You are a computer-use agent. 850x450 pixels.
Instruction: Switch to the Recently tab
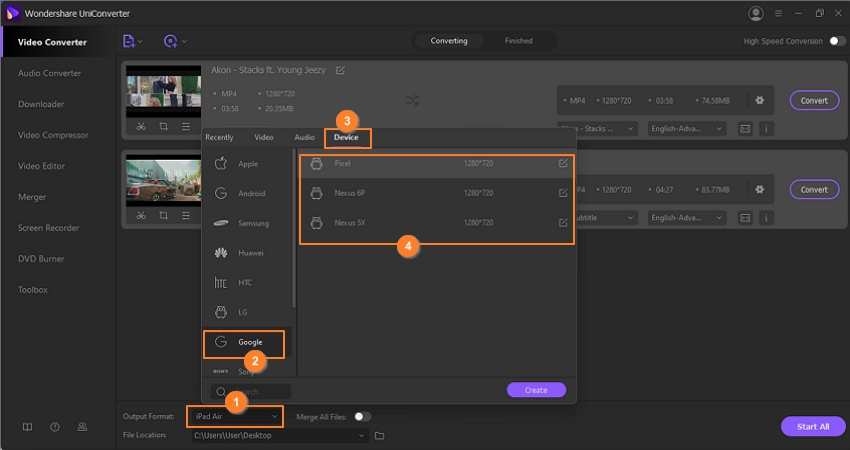[x=219, y=137]
